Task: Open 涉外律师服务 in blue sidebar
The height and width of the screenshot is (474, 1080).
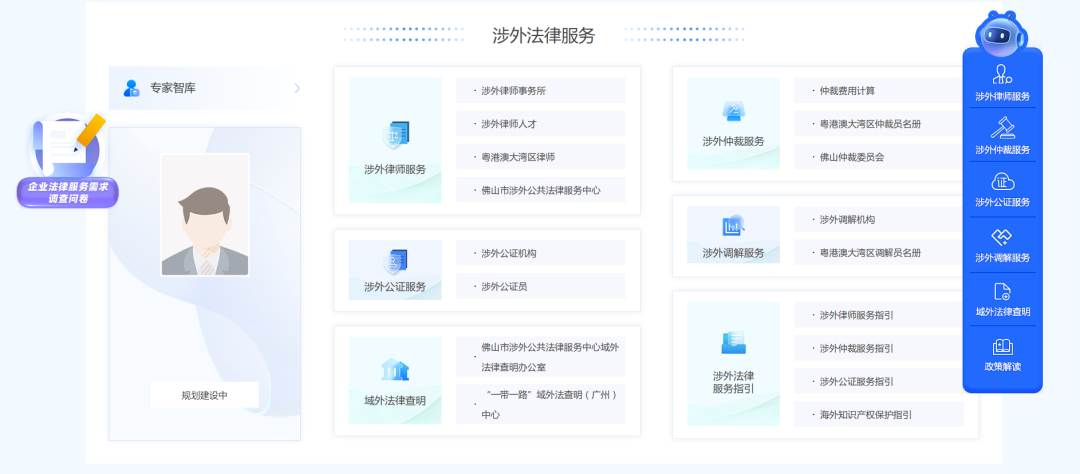Action: (x=1002, y=81)
